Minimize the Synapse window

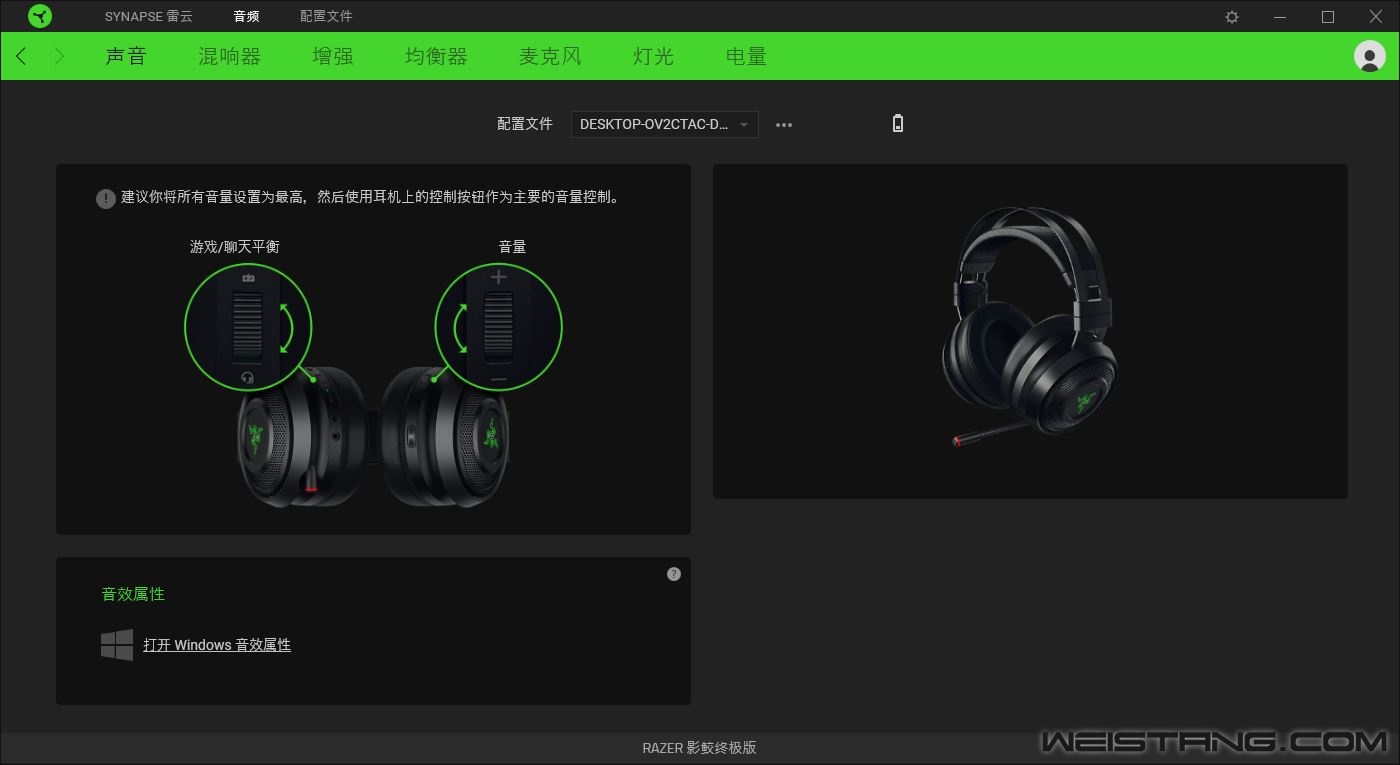point(1280,17)
